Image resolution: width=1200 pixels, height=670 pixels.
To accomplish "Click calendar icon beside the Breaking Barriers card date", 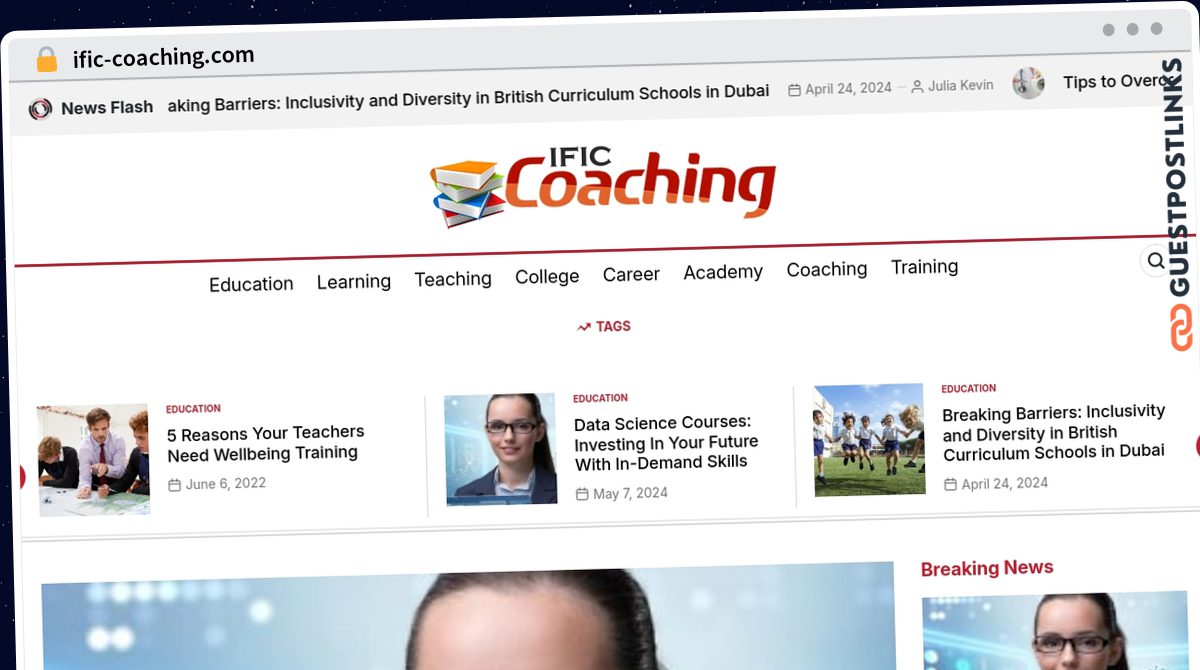I will [950, 485].
